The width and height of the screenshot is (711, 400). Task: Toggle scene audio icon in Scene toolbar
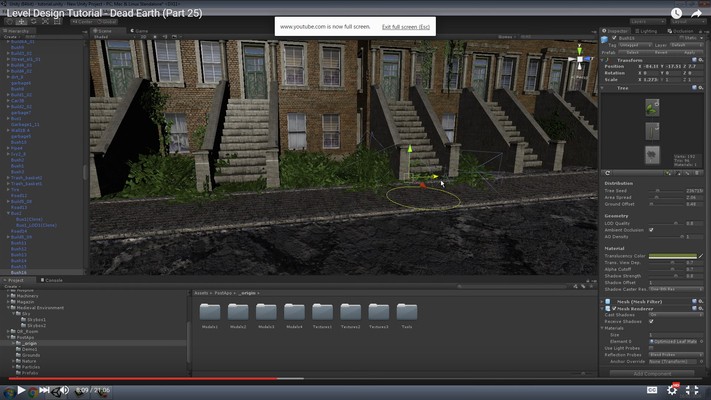pos(165,37)
